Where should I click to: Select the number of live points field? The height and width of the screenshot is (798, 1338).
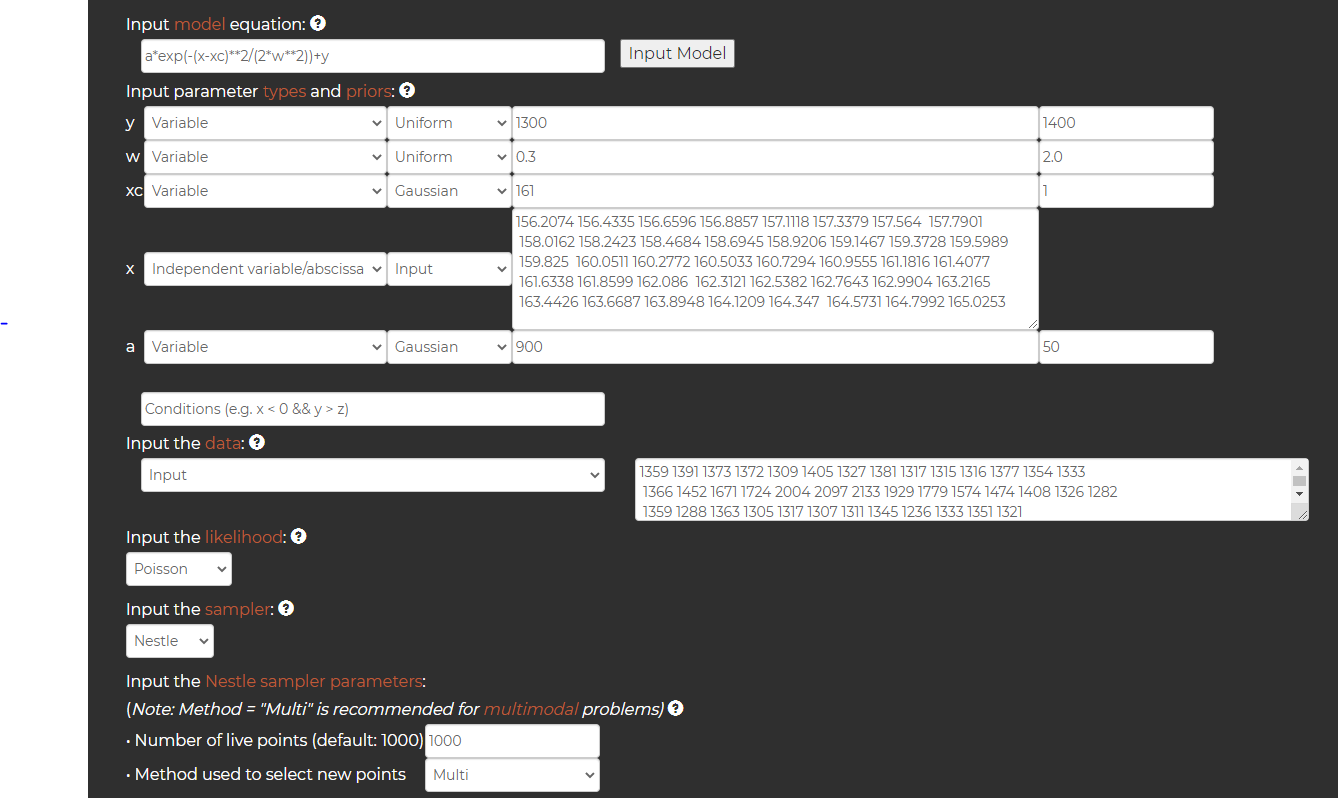coord(512,740)
